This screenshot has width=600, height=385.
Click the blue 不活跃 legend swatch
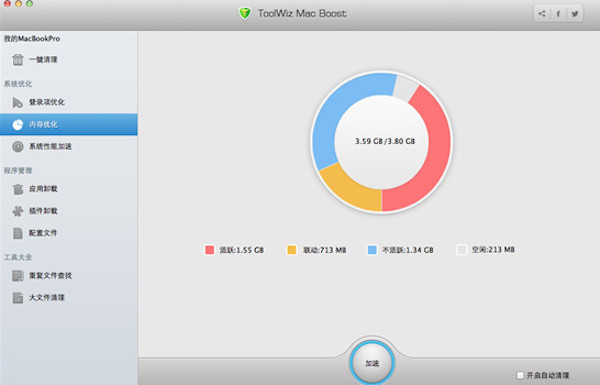(x=372, y=250)
